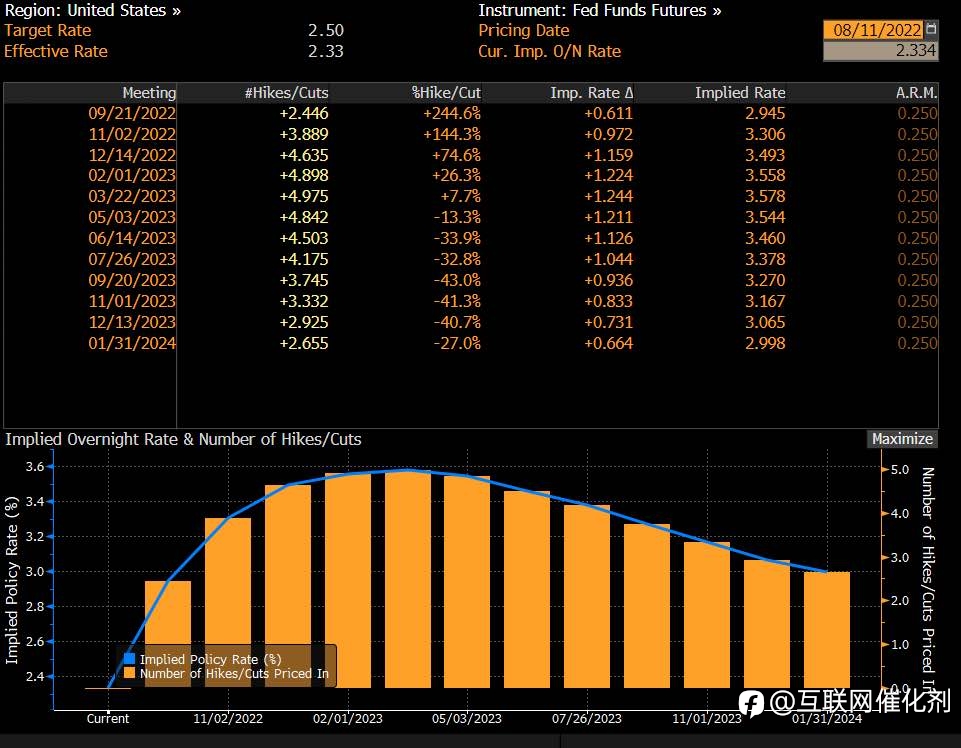Click the blue Implied Policy Rate legend swatch

point(129,658)
